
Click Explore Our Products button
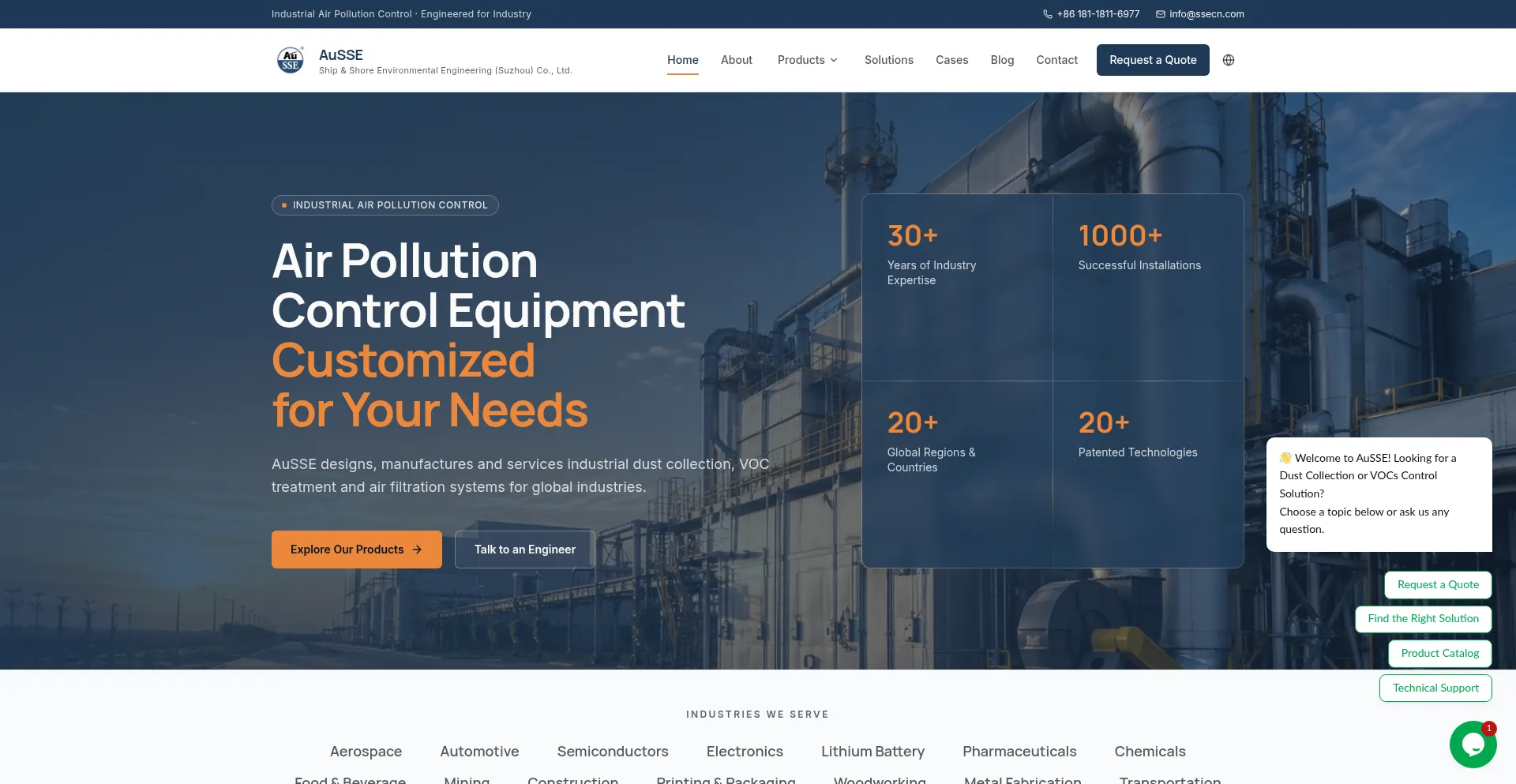(357, 550)
